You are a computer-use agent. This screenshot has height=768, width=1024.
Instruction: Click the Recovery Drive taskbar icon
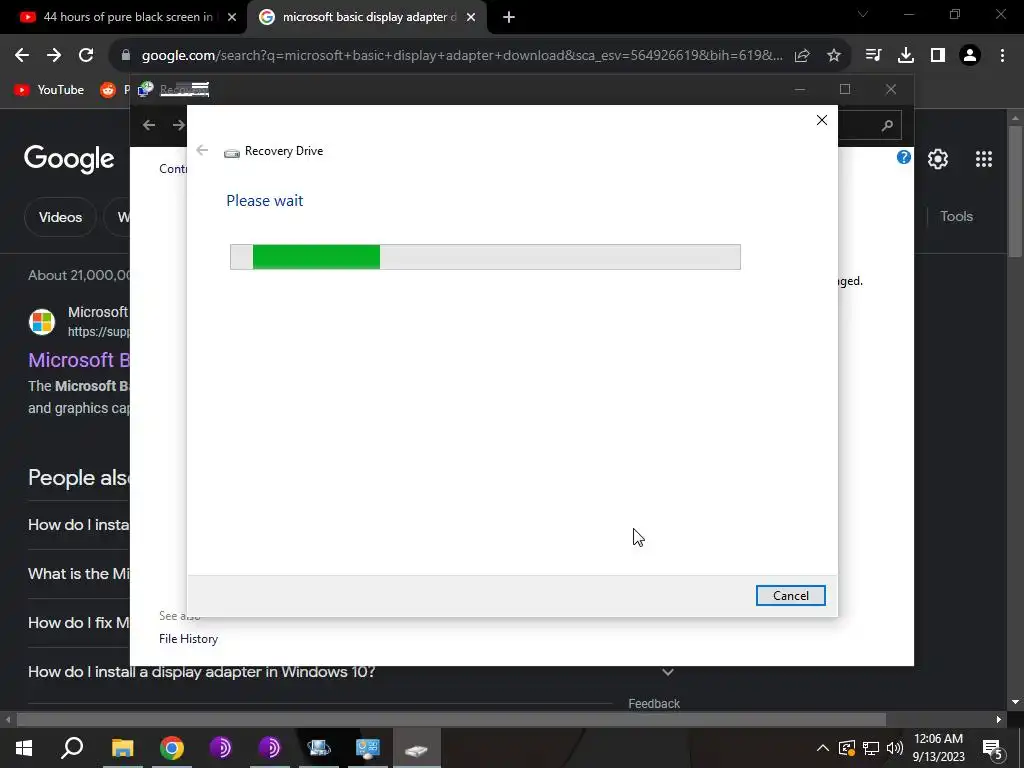[416, 748]
